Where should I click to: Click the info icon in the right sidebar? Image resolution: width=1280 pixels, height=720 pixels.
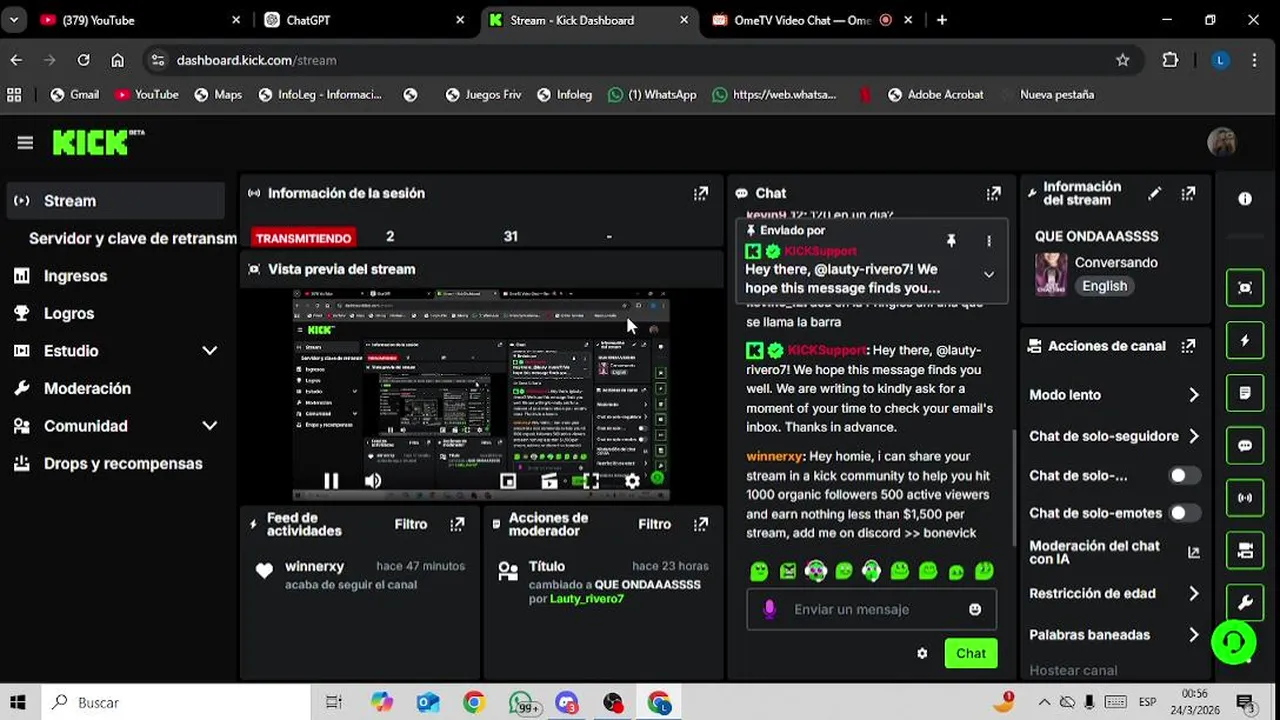coord(1245,199)
